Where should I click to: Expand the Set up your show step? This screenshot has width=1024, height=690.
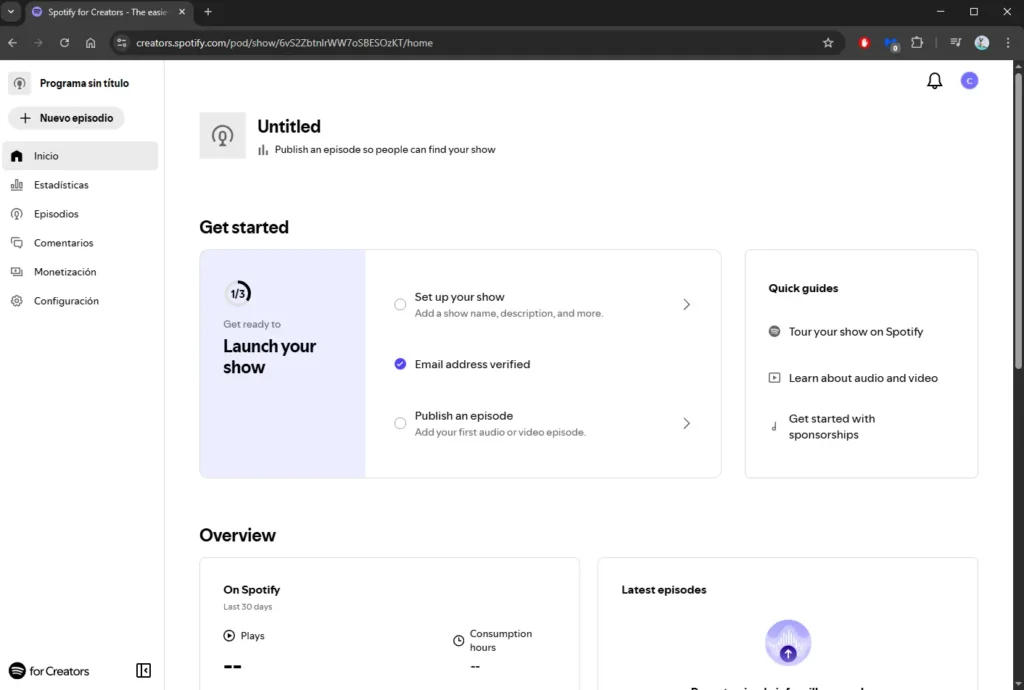686,304
